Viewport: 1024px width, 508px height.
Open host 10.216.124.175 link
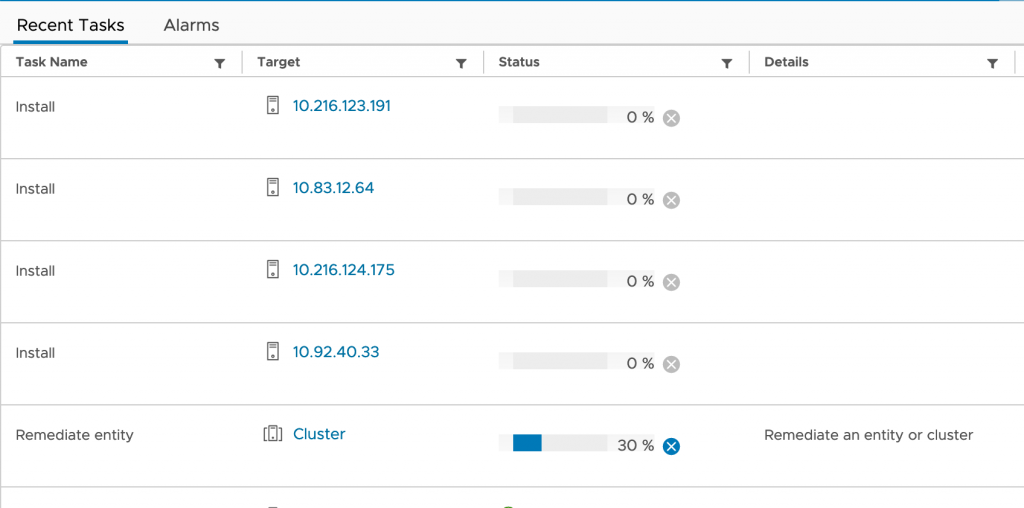click(343, 269)
